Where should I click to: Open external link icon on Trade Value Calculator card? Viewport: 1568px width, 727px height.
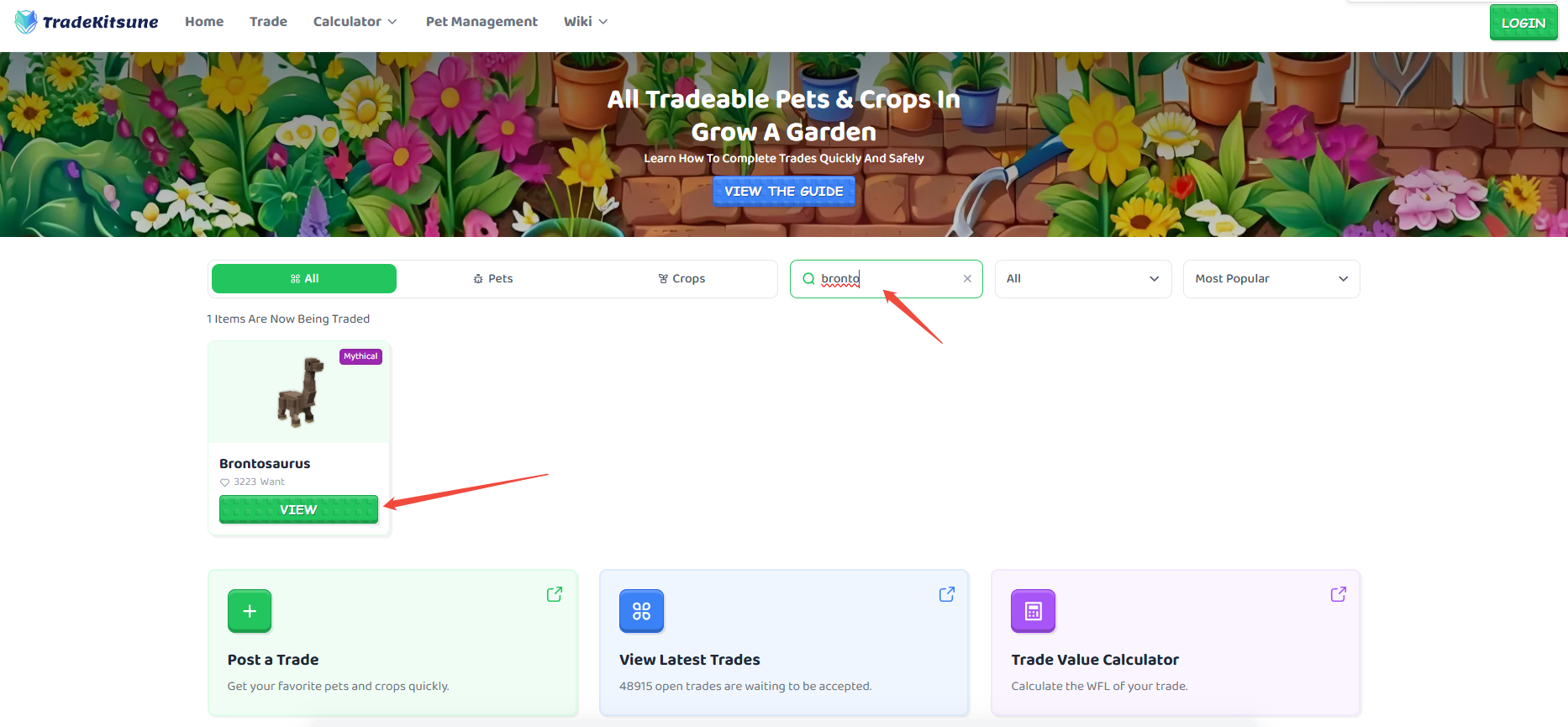[x=1339, y=594]
